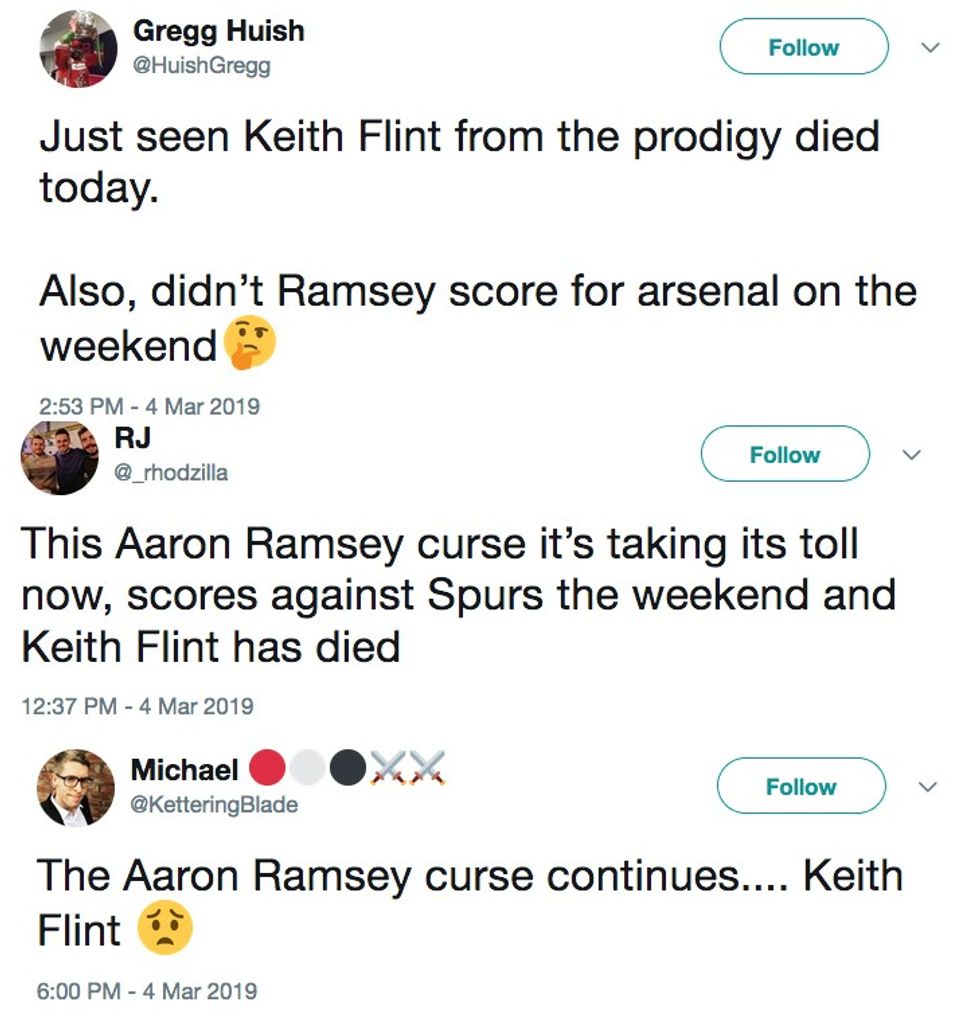Screen dimensions: 980x1020
Task: Follow RJ
Action: pos(785,454)
